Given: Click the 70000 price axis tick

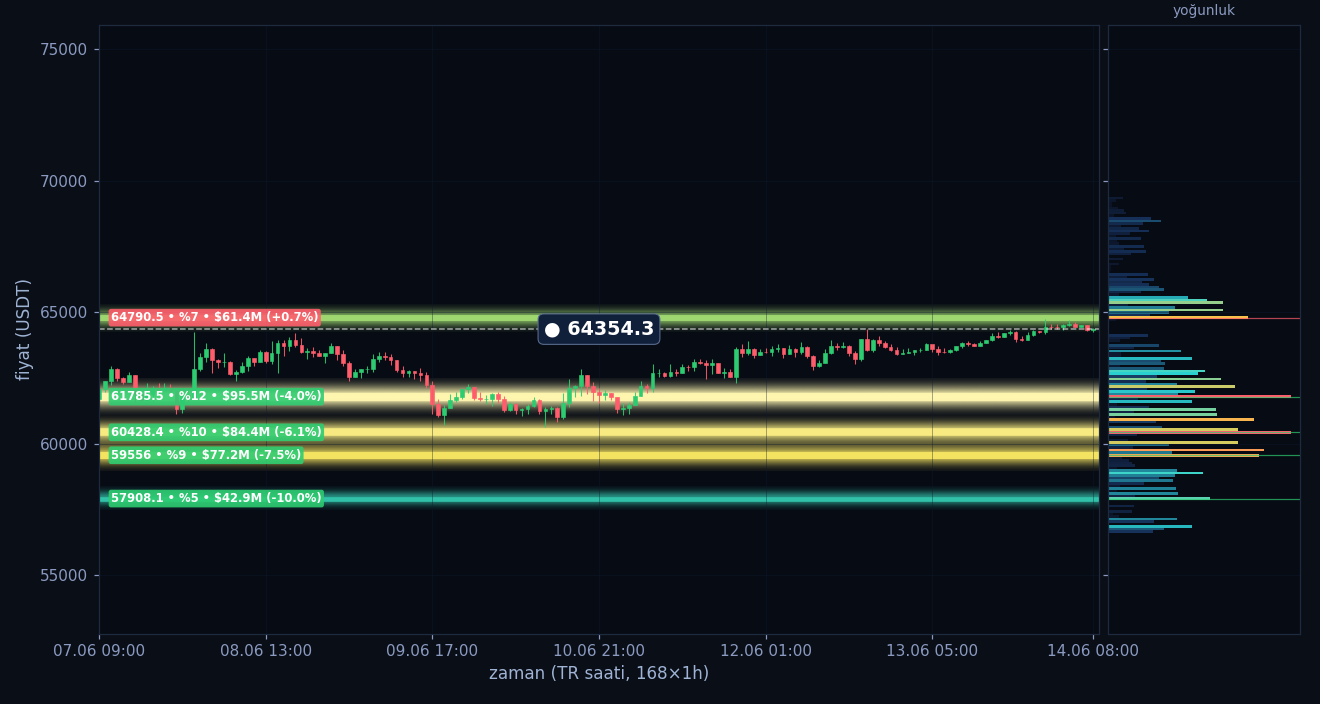Looking at the screenshot, I should (x=65, y=181).
